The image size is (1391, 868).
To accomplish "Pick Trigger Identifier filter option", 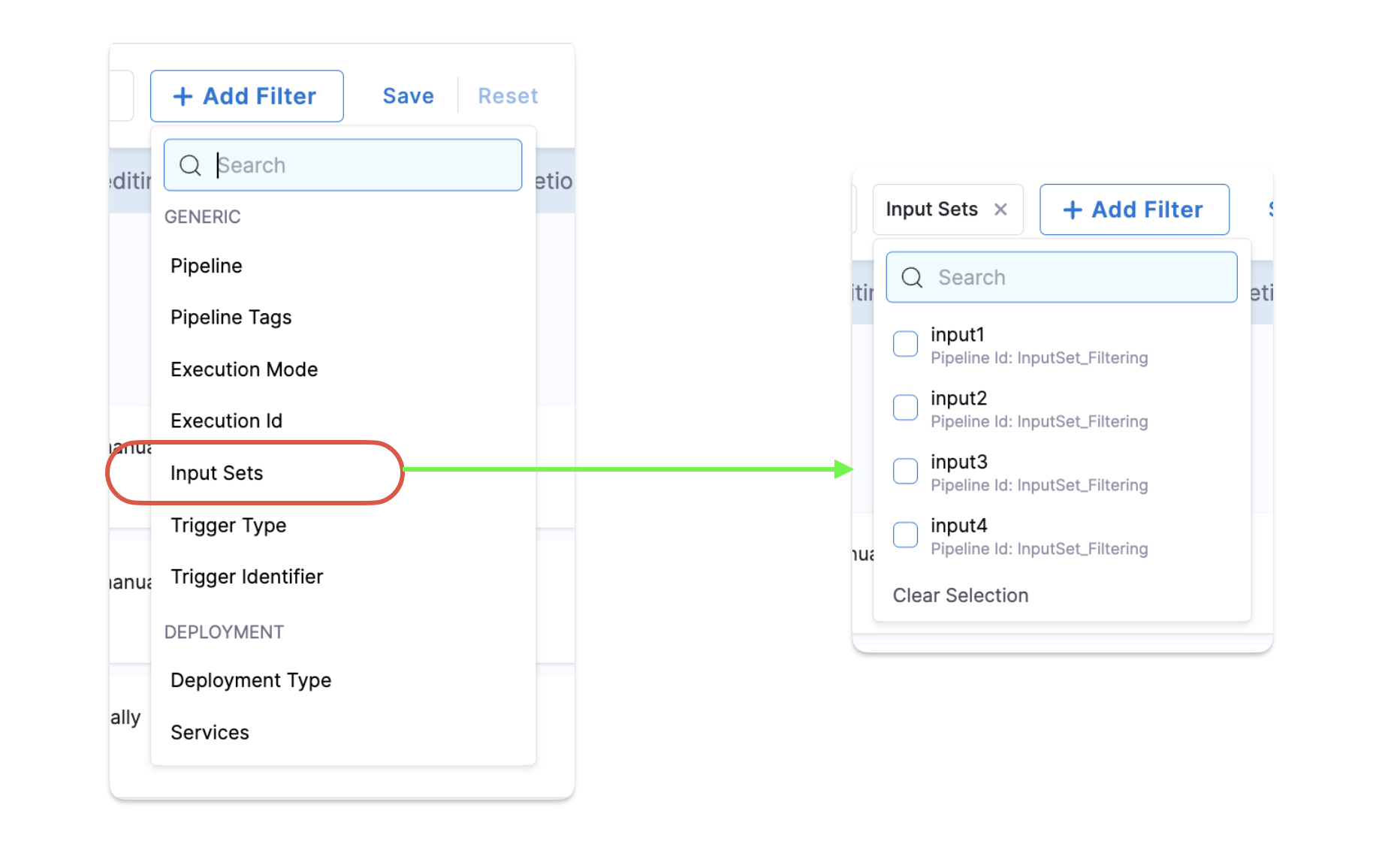I will pos(246,577).
